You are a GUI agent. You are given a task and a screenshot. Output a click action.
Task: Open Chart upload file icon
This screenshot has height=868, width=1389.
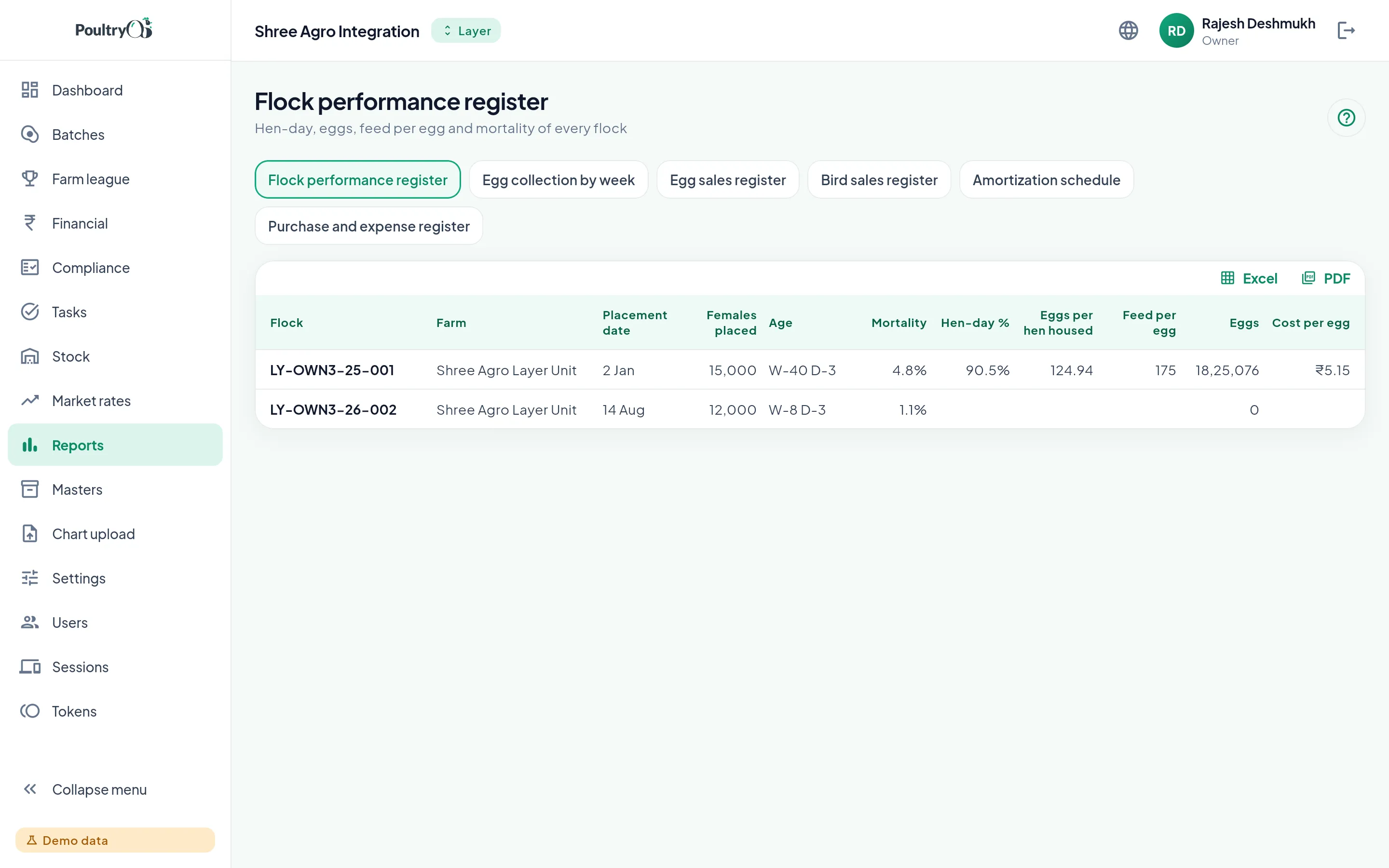pyautogui.click(x=30, y=533)
